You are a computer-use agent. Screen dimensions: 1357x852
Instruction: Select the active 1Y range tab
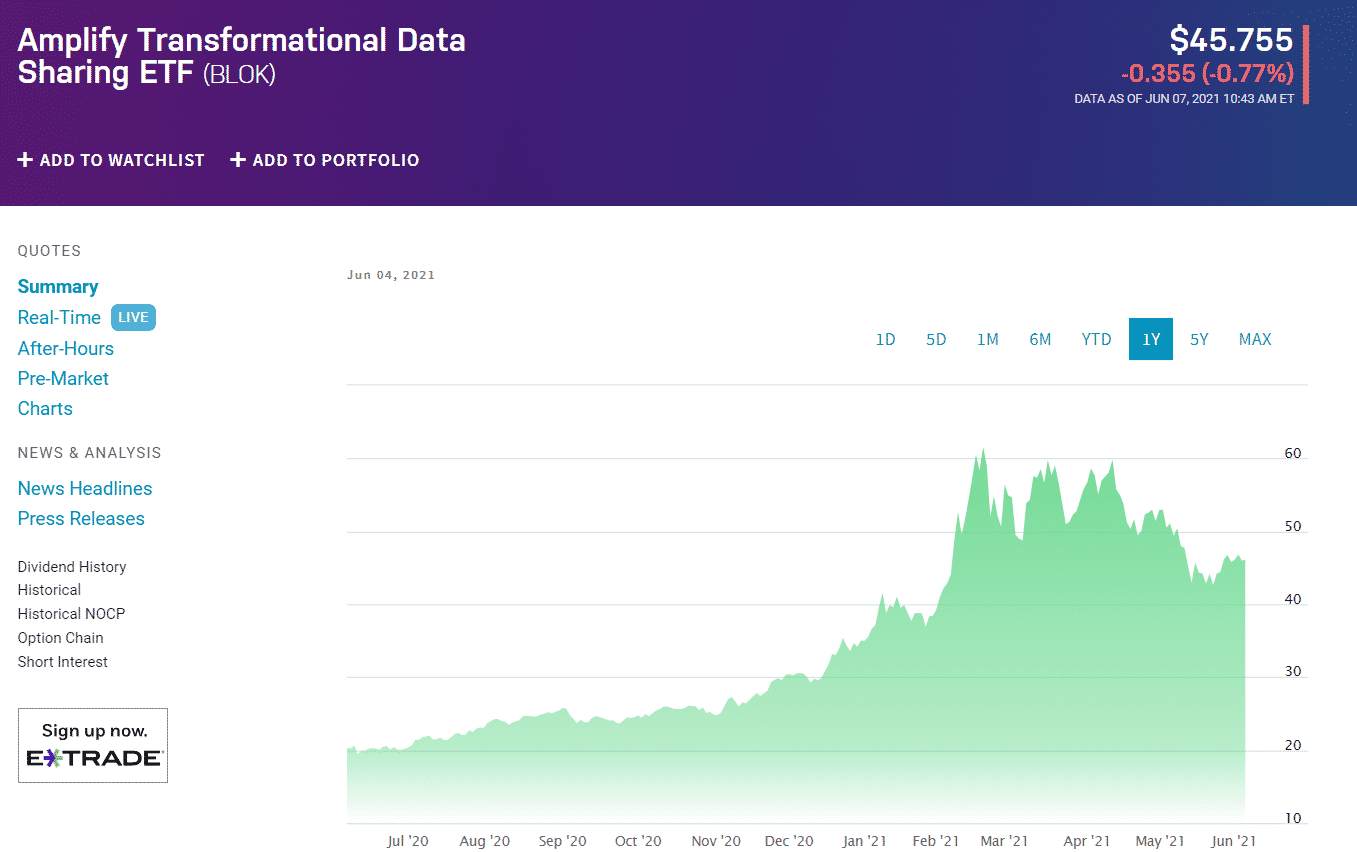click(x=1151, y=339)
